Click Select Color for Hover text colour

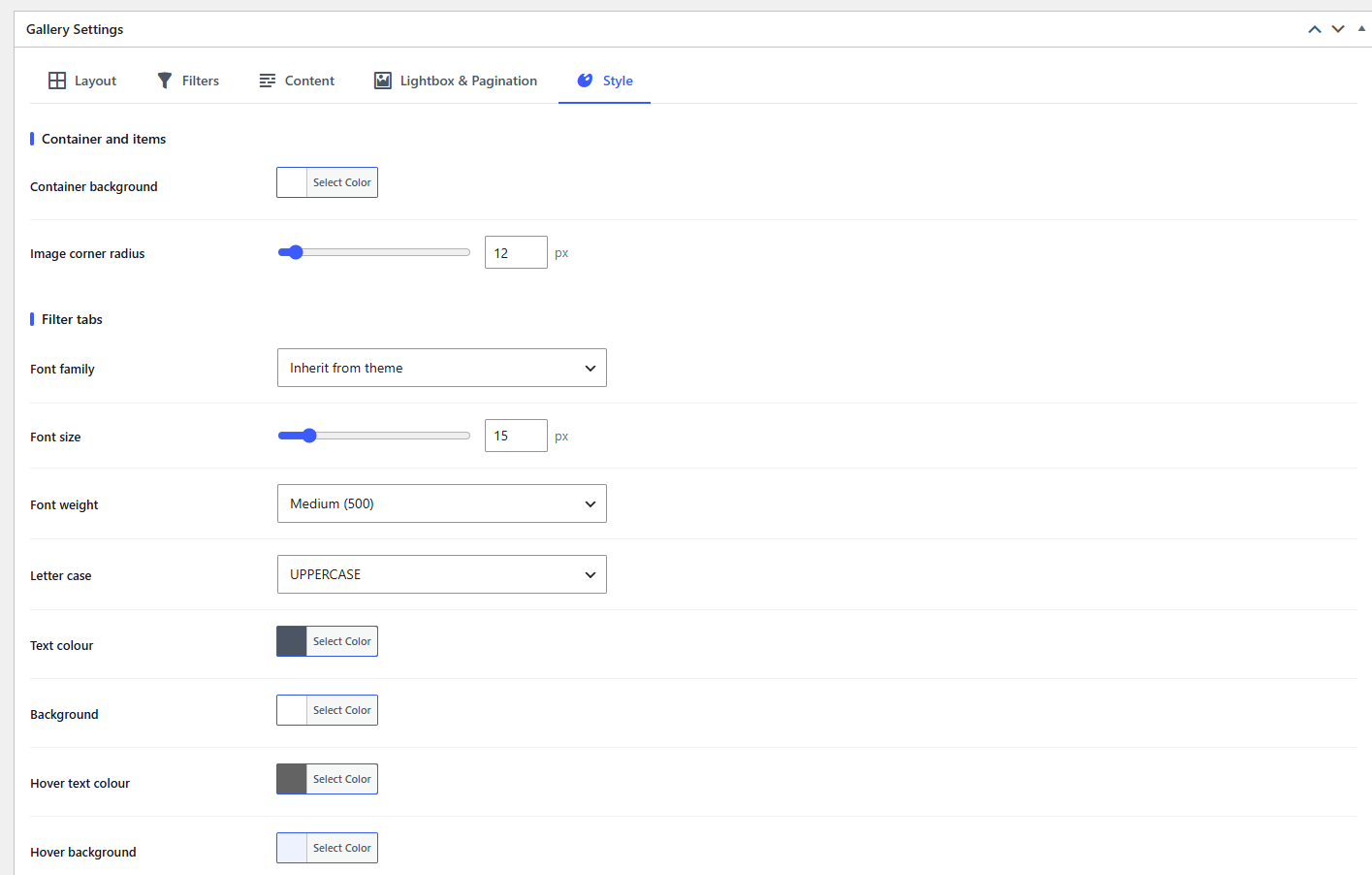(x=342, y=779)
